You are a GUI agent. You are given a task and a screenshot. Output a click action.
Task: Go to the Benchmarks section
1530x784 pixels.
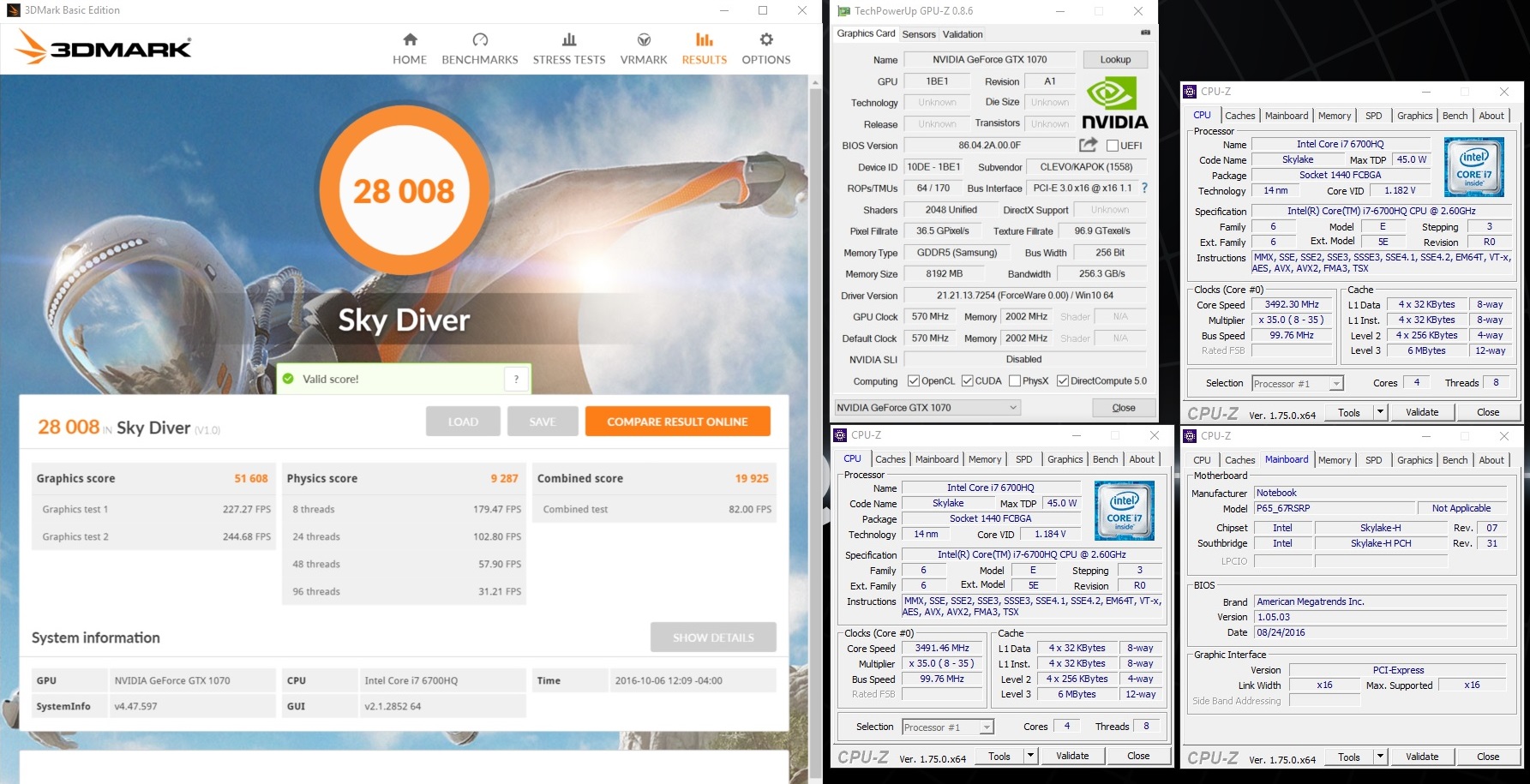(479, 49)
